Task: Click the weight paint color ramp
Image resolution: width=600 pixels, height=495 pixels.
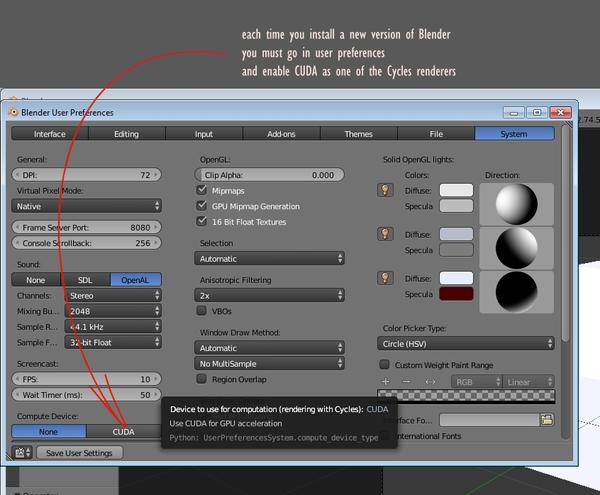Action: tap(466, 396)
